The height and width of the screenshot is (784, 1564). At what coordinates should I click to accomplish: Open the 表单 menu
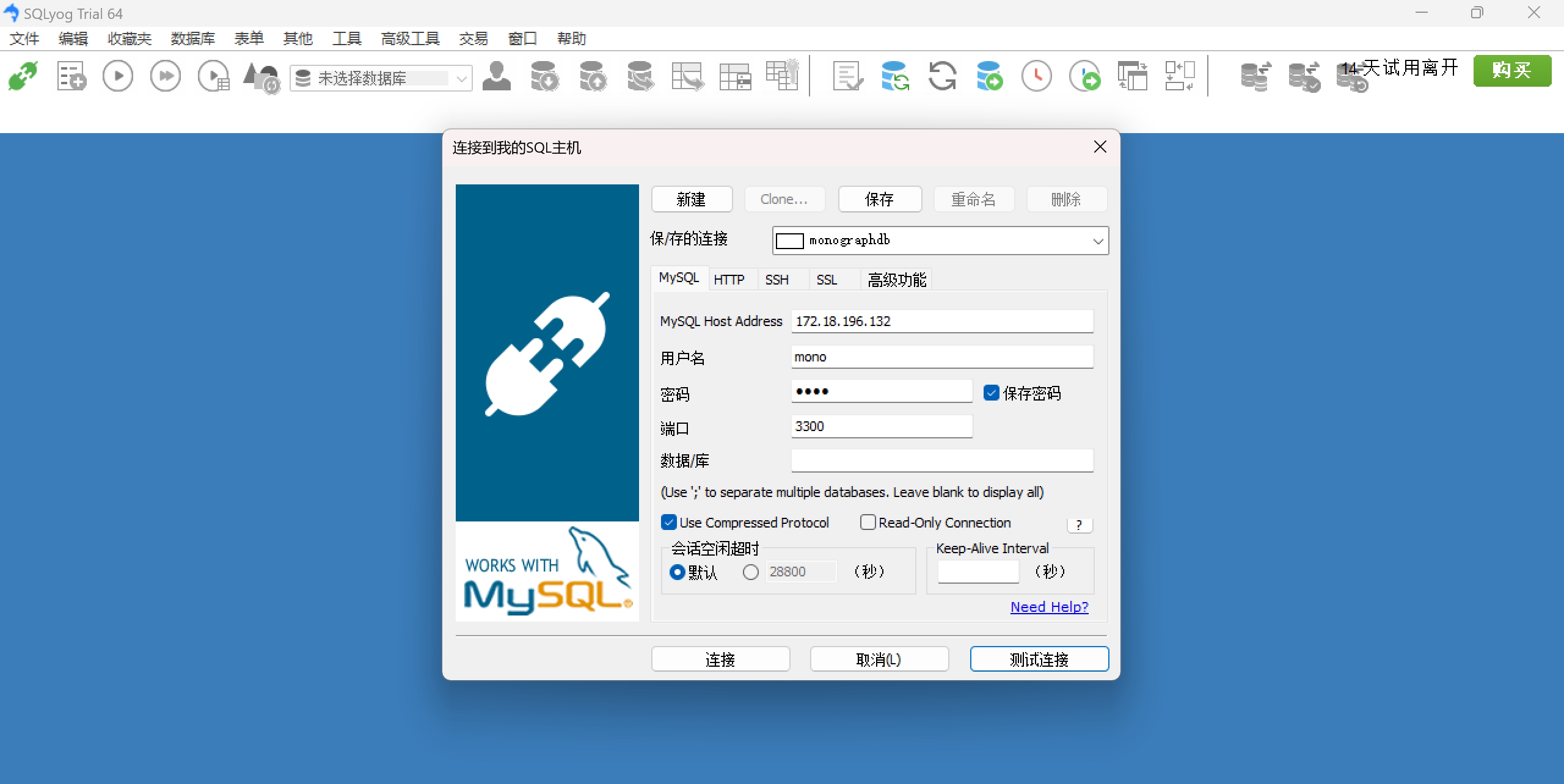(249, 38)
